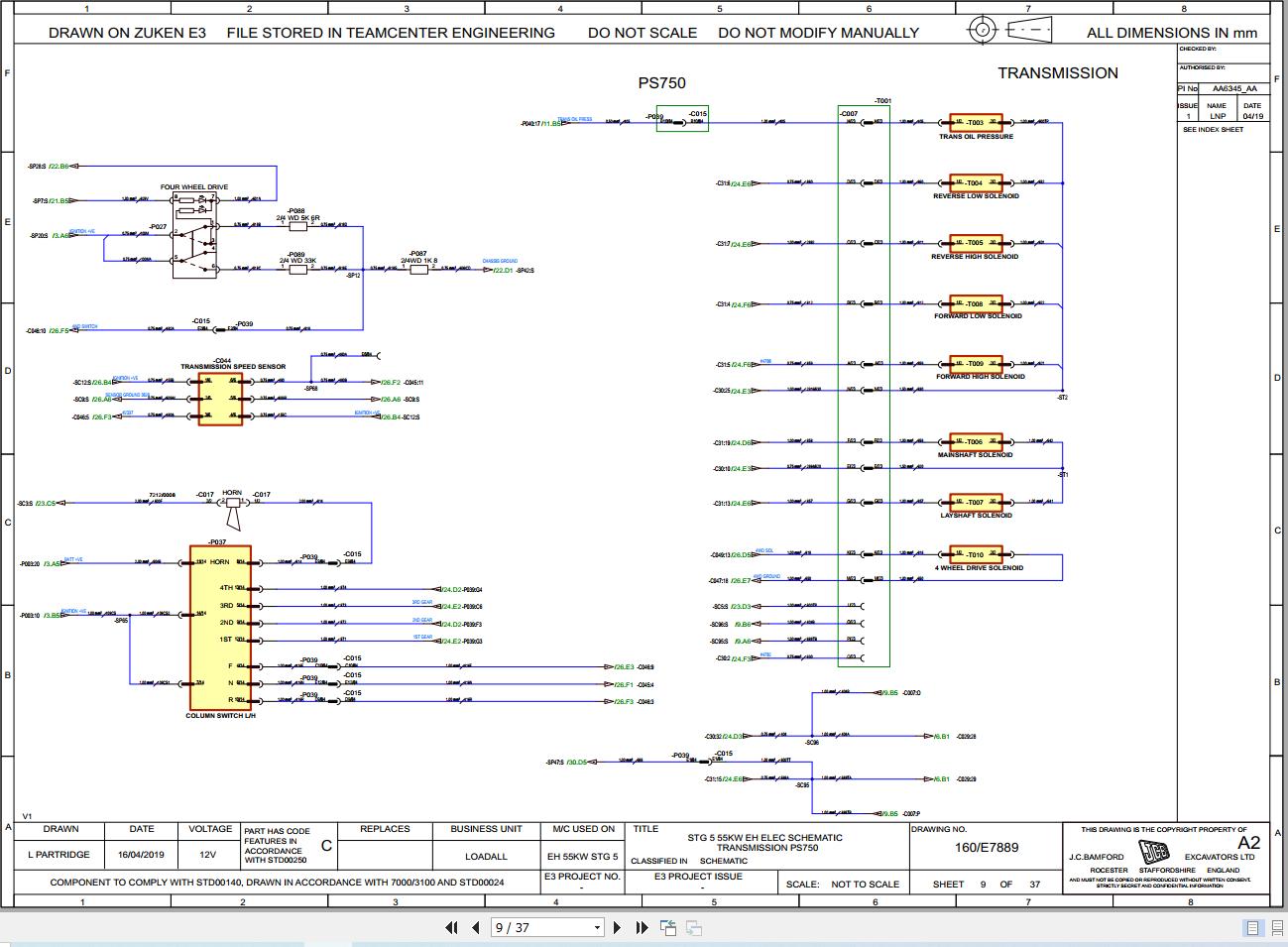Viewport: 1288px width, 947px height.
Task: Click the TRANSMISSION SPEED SENSOR block -C044
Action: point(220,397)
